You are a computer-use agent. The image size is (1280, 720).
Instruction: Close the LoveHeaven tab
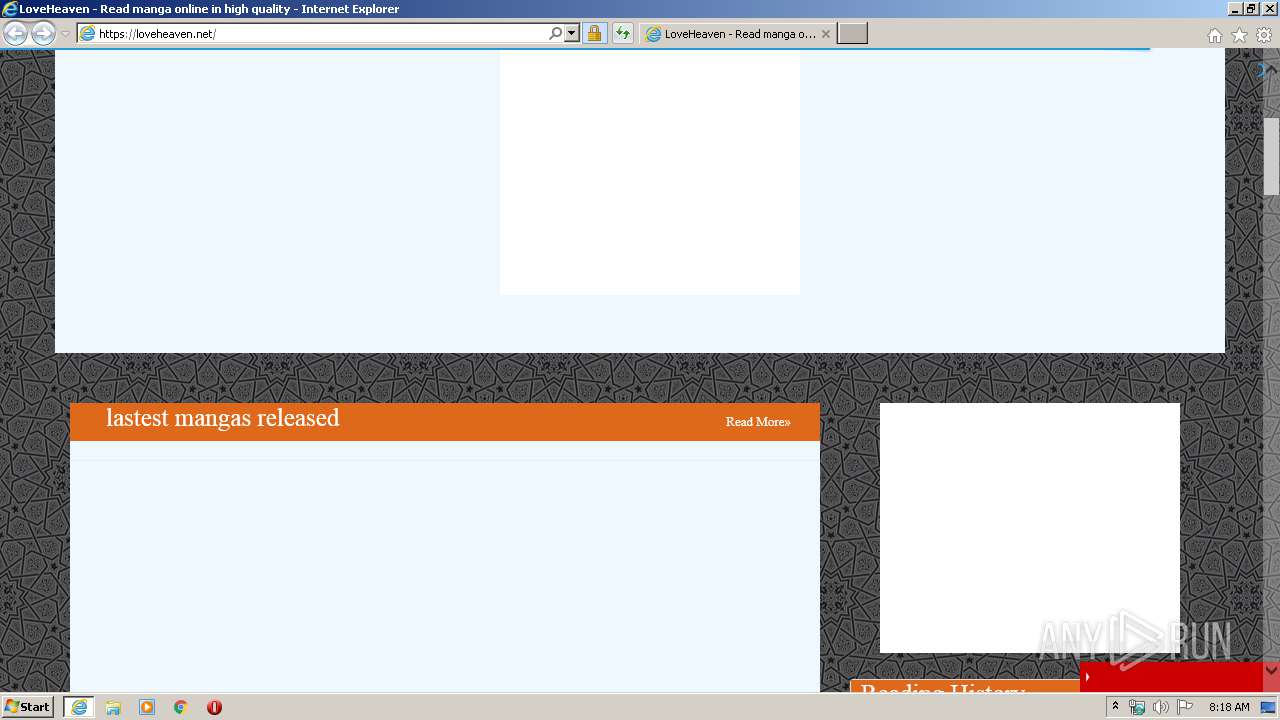(x=825, y=33)
